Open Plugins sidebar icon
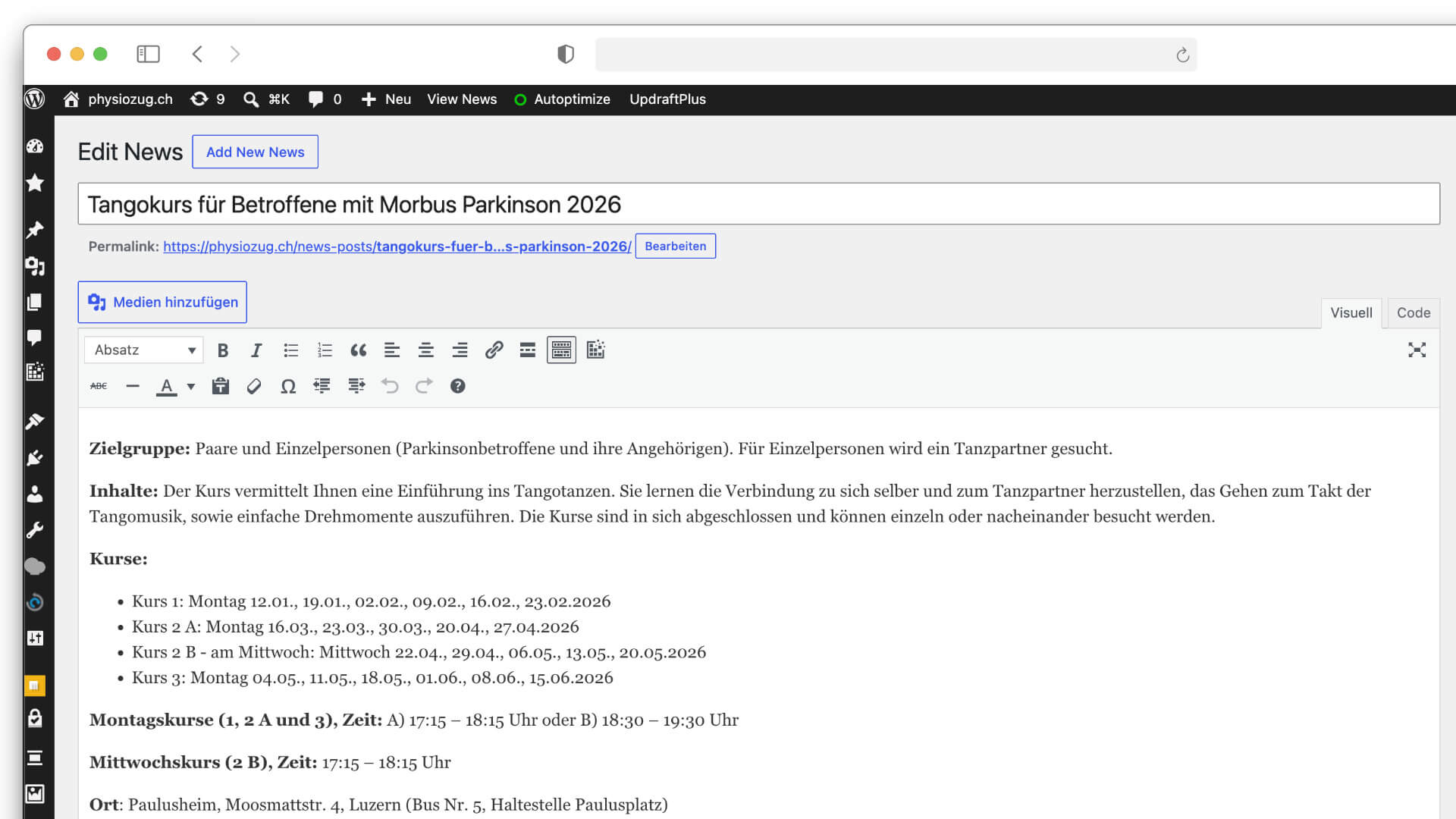Image resolution: width=1456 pixels, height=819 pixels. click(35, 458)
